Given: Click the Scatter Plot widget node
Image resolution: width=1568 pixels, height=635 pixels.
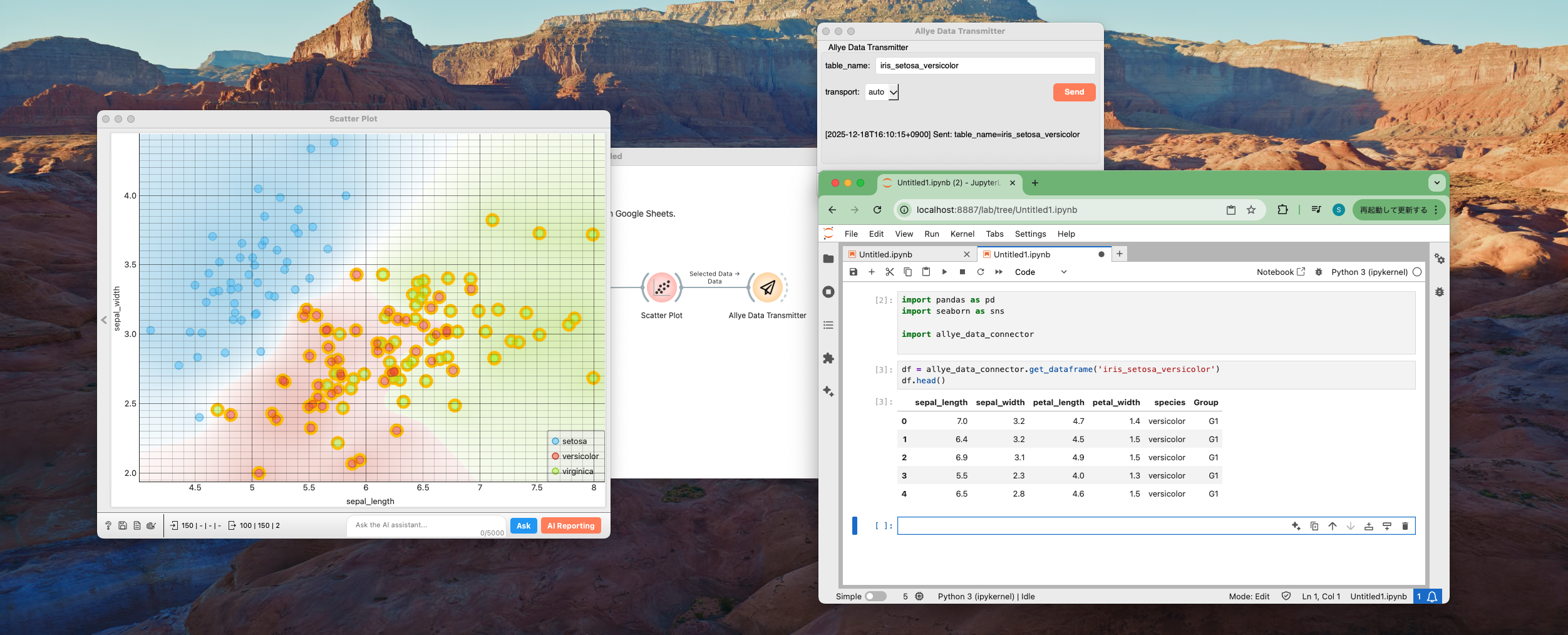Looking at the screenshot, I should point(661,288).
